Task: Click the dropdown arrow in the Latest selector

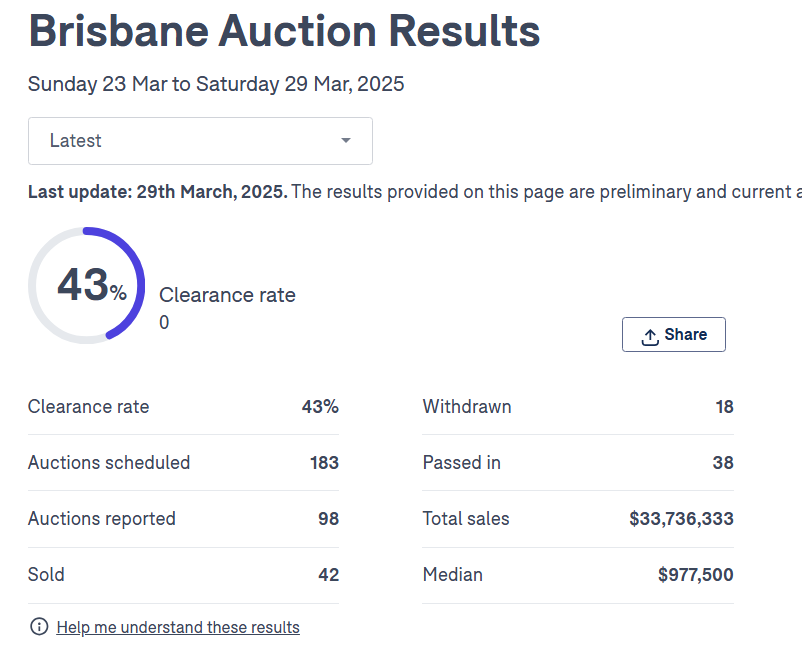Action: tap(346, 141)
